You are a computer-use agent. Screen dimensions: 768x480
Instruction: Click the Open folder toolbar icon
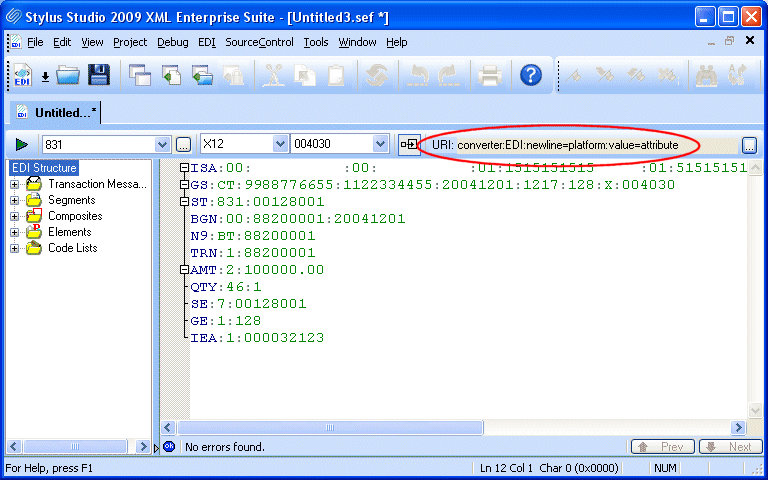(68, 75)
